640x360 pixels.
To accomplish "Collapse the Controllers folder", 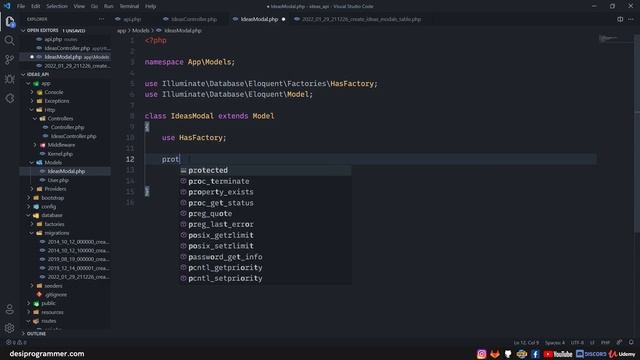I will [35, 118].
